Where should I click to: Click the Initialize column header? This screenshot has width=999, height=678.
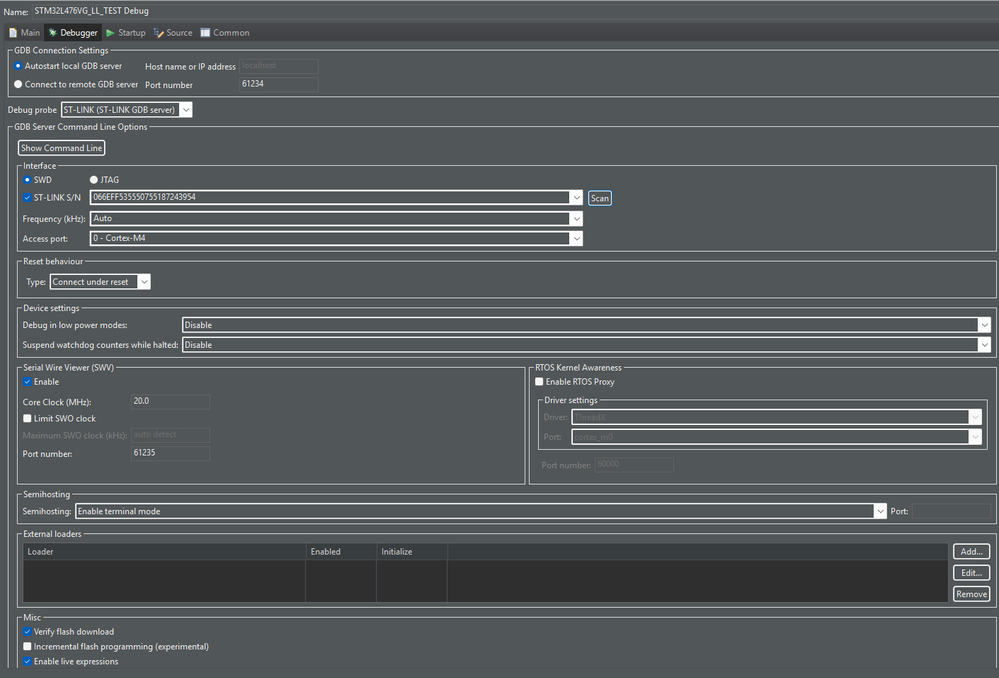(x=412, y=552)
